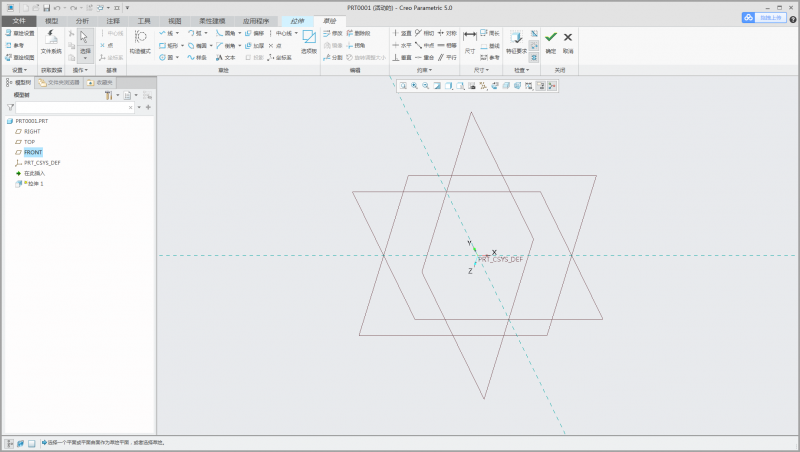
Task: Select the 样条 (Spline) sketch tool
Action: pyautogui.click(x=197, y=58)
